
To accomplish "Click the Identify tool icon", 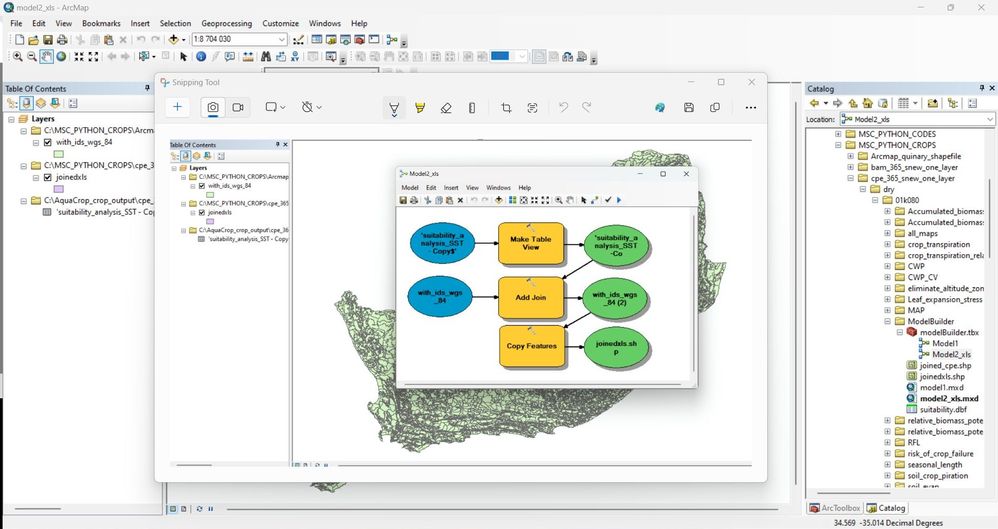I will [x=200, y=57].
